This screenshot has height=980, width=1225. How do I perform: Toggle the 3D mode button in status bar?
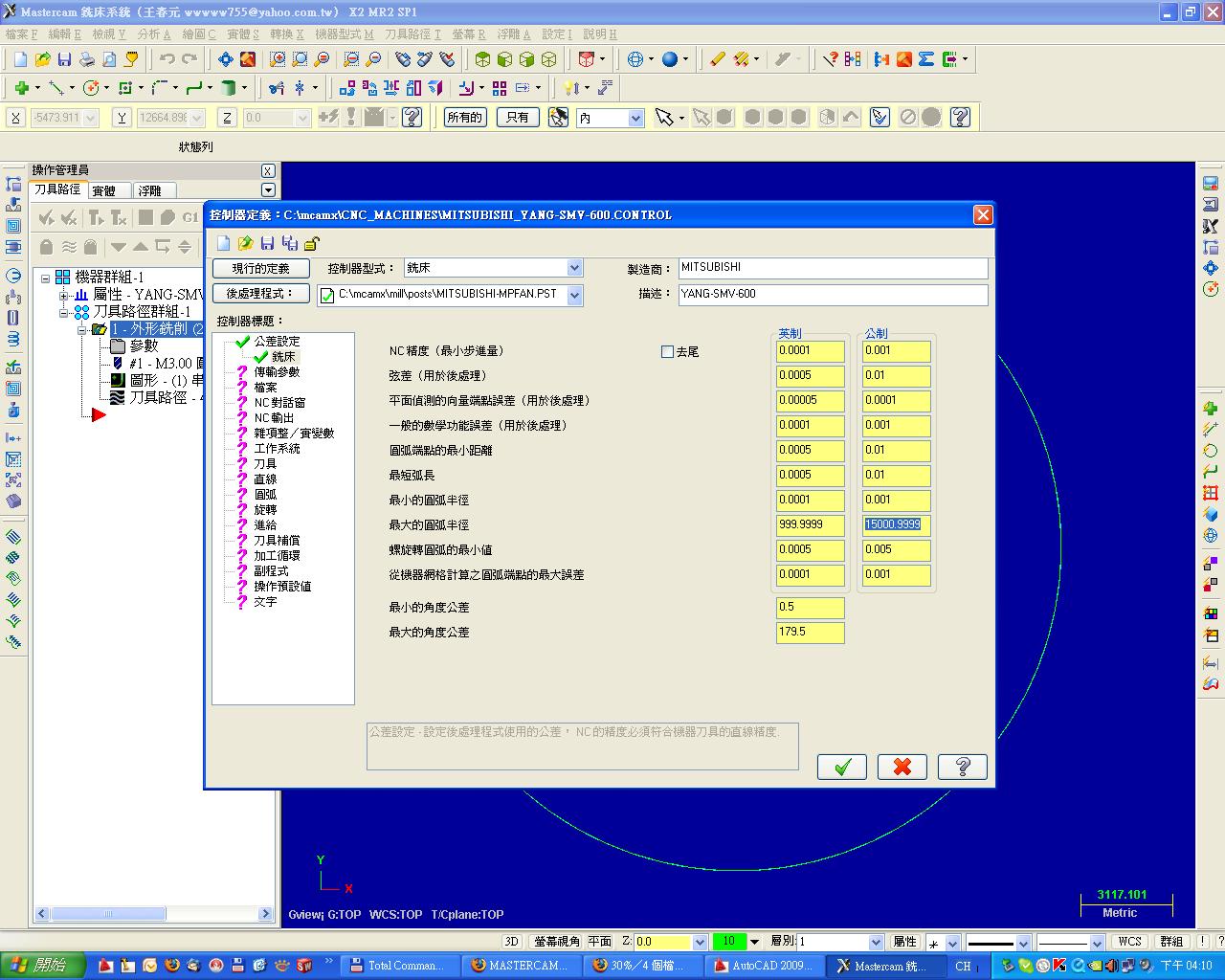(x=511, y=942)
